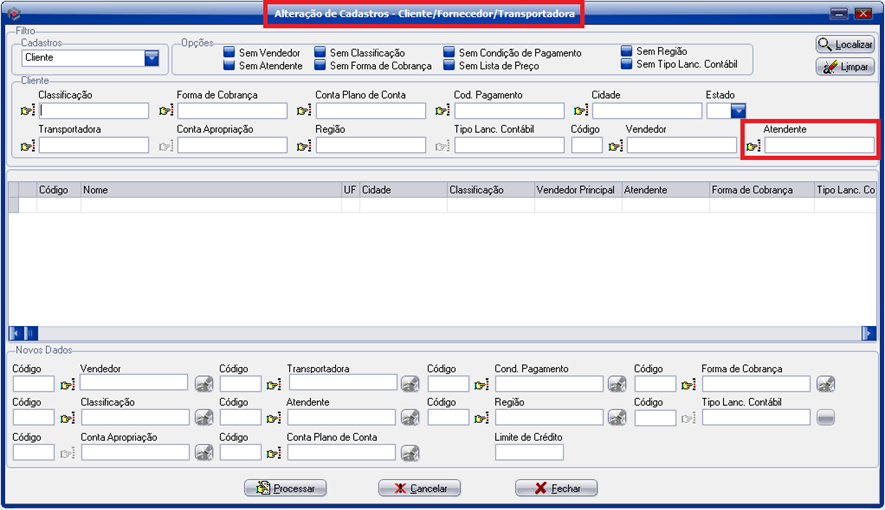Click lookup icon beside Classificação filter field
This screenshot has height=510, width=885.
tap(27, 111)
